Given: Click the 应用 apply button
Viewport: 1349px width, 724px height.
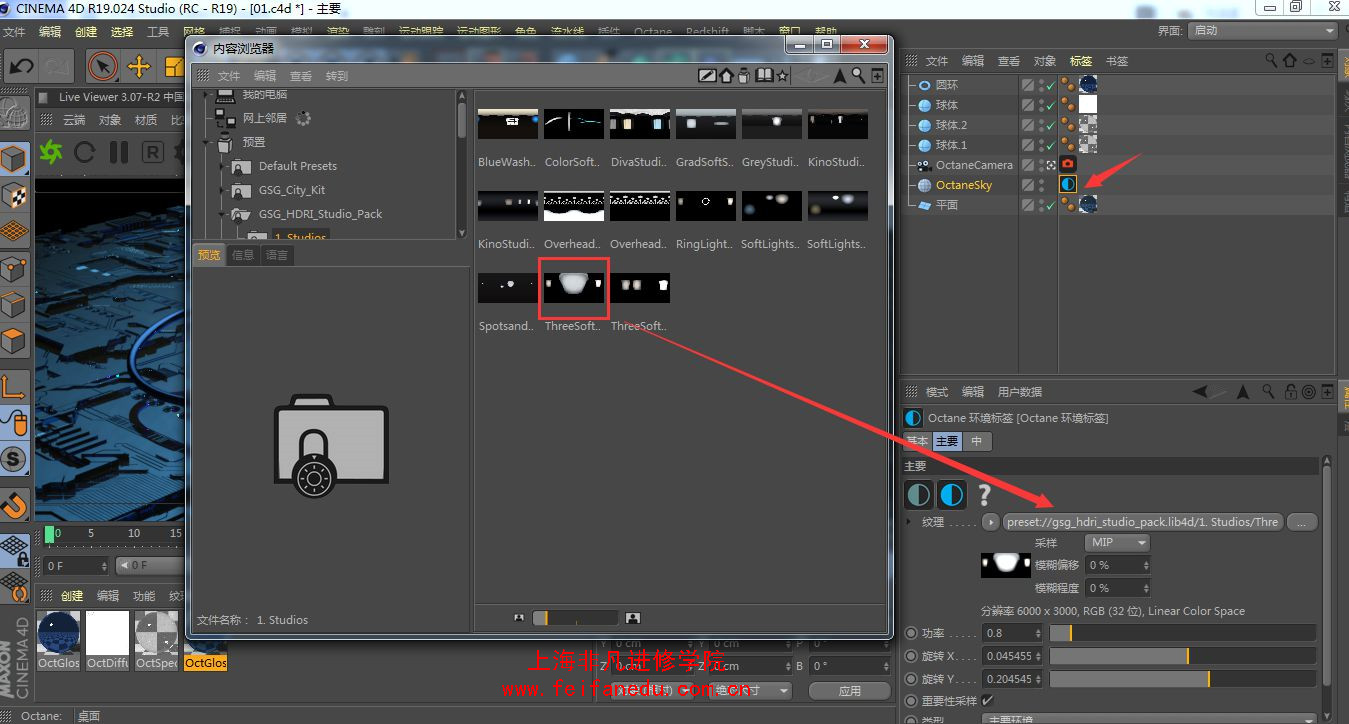Looking at the screenshot, I should (x=849, y=691).
